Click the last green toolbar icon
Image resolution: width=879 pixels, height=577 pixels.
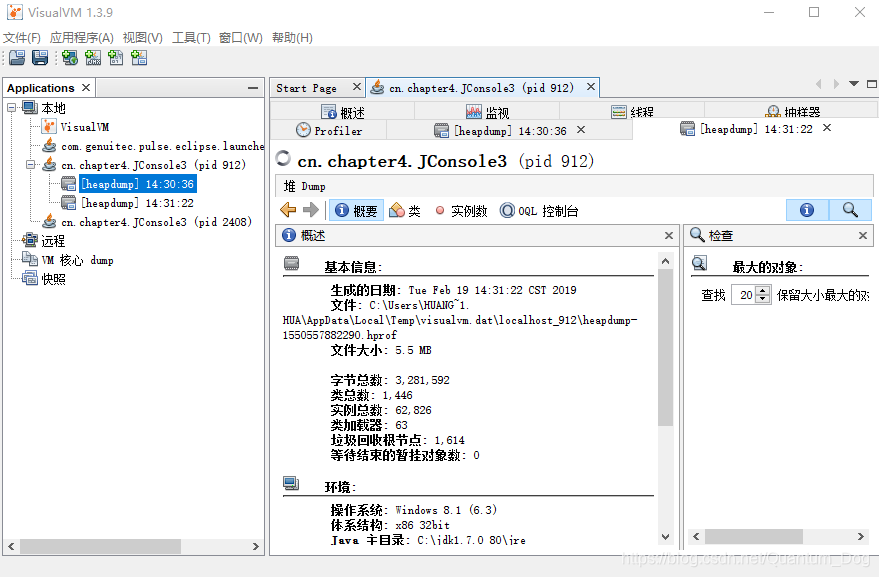pos(138,58)
